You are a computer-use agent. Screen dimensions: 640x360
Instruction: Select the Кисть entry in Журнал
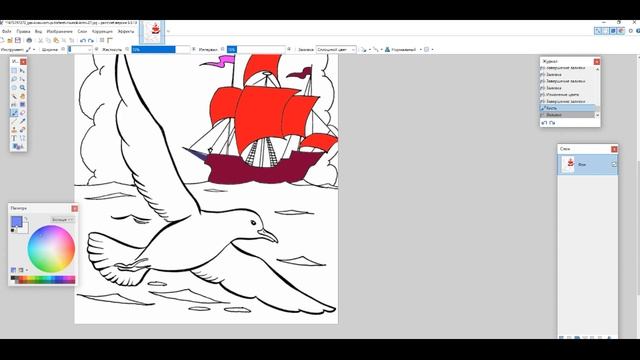(567, 108)
